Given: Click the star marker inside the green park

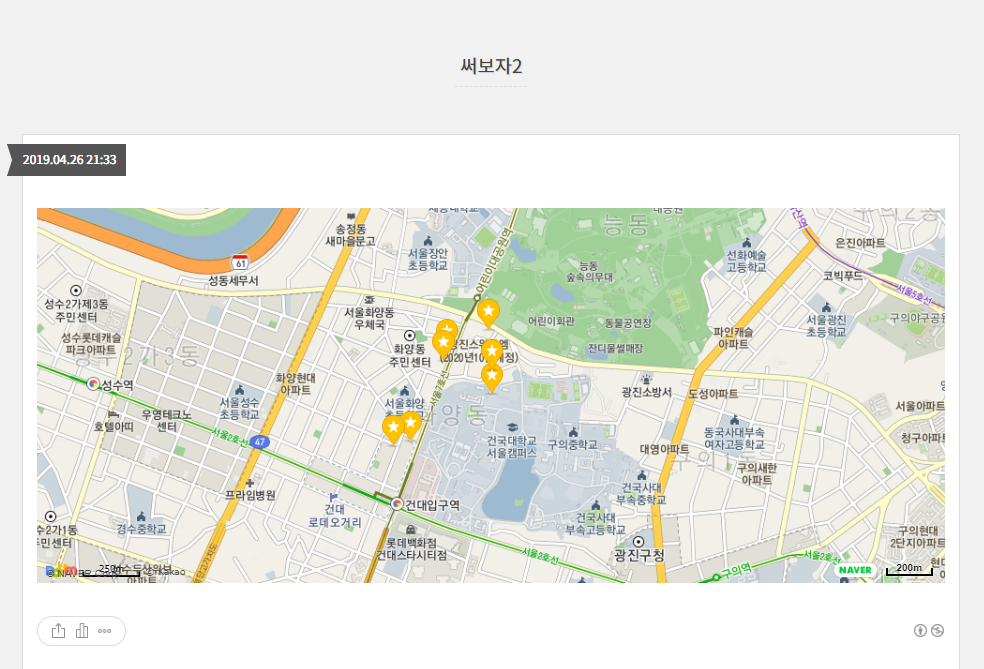Looking at the screenshot, I should point(488,314).
